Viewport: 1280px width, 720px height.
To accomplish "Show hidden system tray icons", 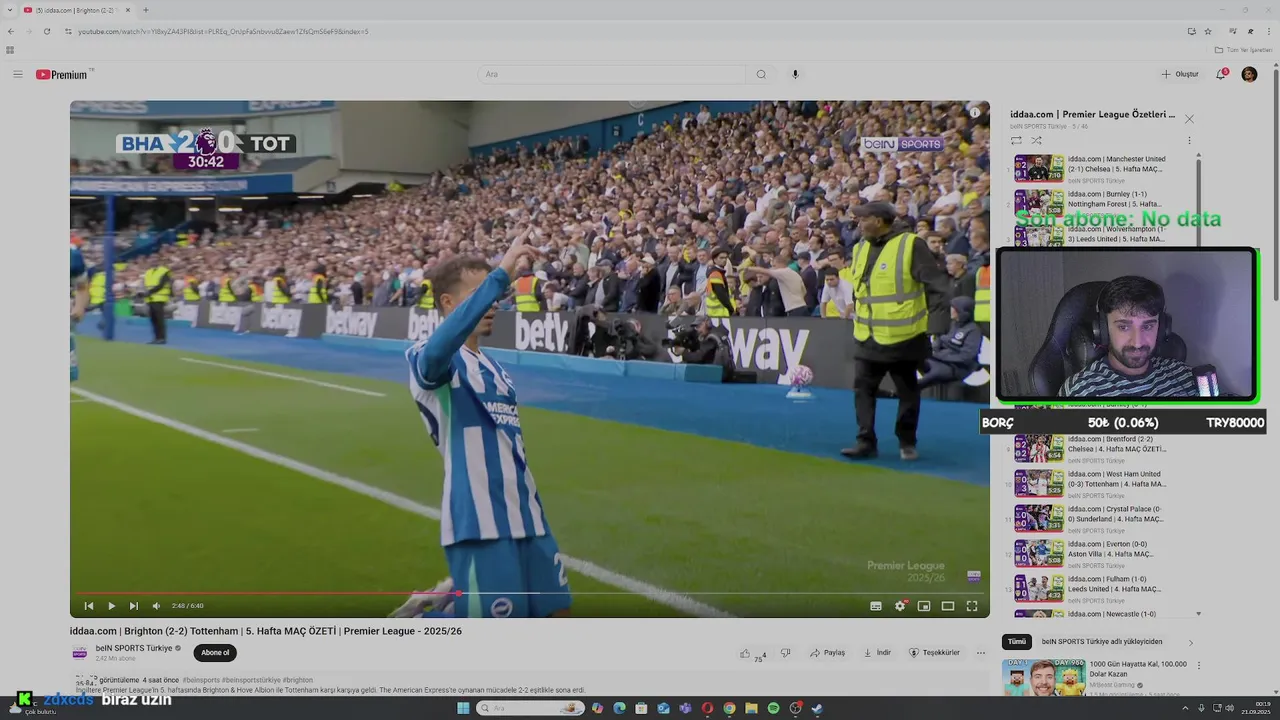I will [1185, 708].
